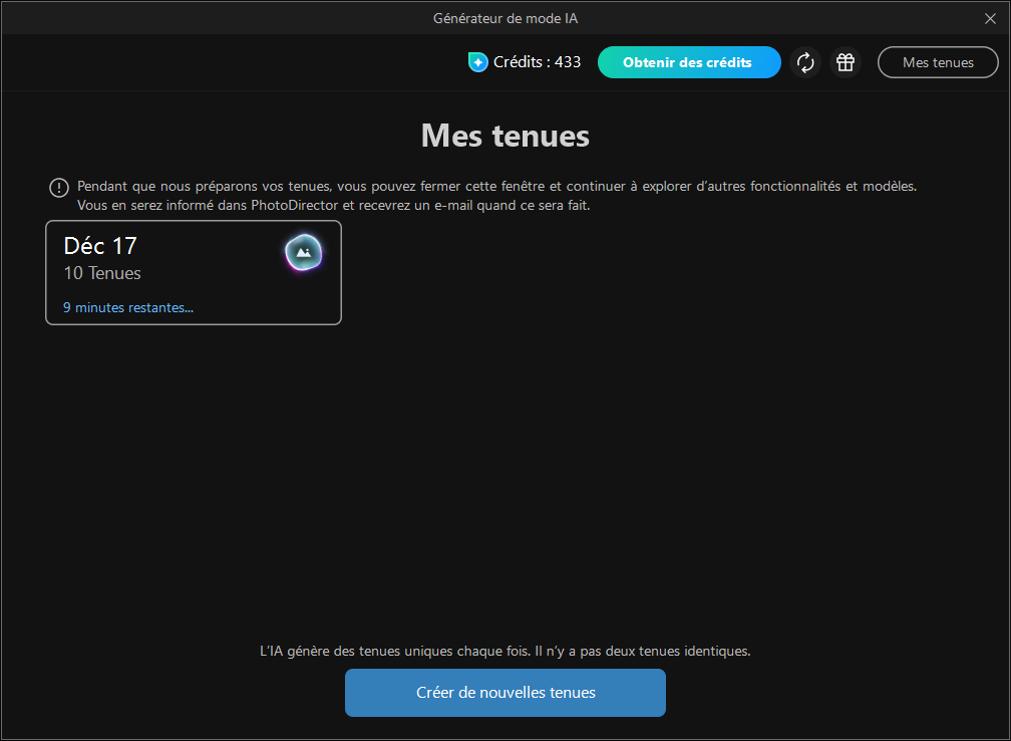
Task: Click the glowing image icon on Déc 17 card
Action: click(x=302, y=252)
